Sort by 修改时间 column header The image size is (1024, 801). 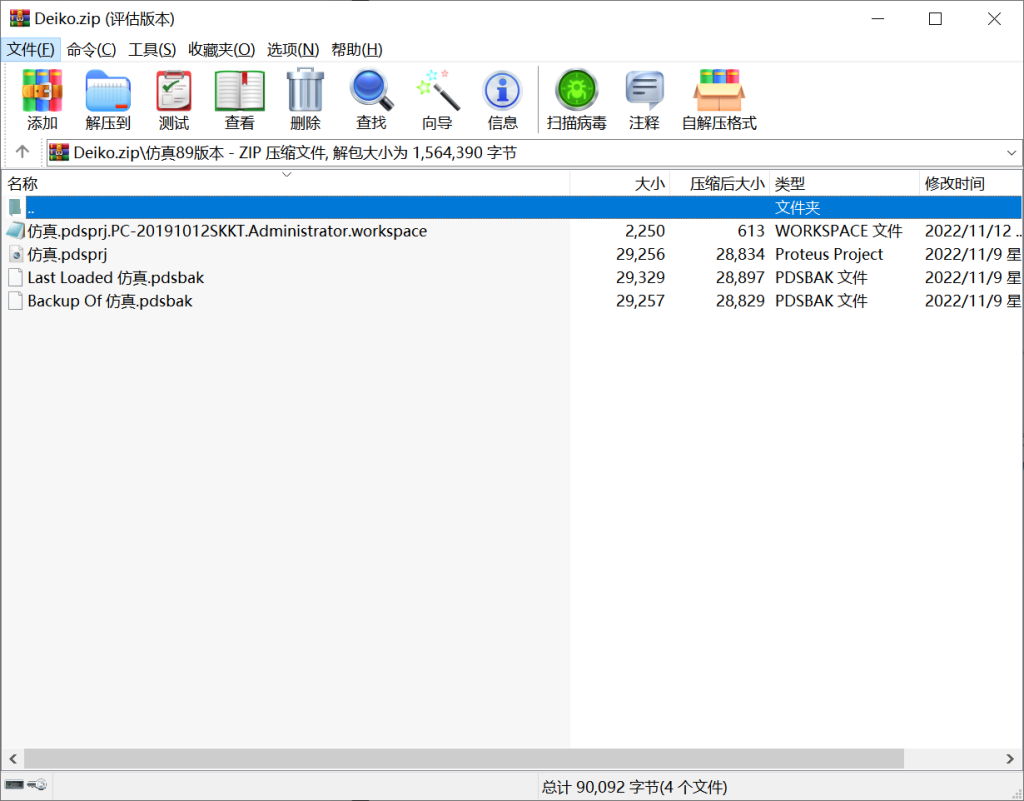point(954,184)
